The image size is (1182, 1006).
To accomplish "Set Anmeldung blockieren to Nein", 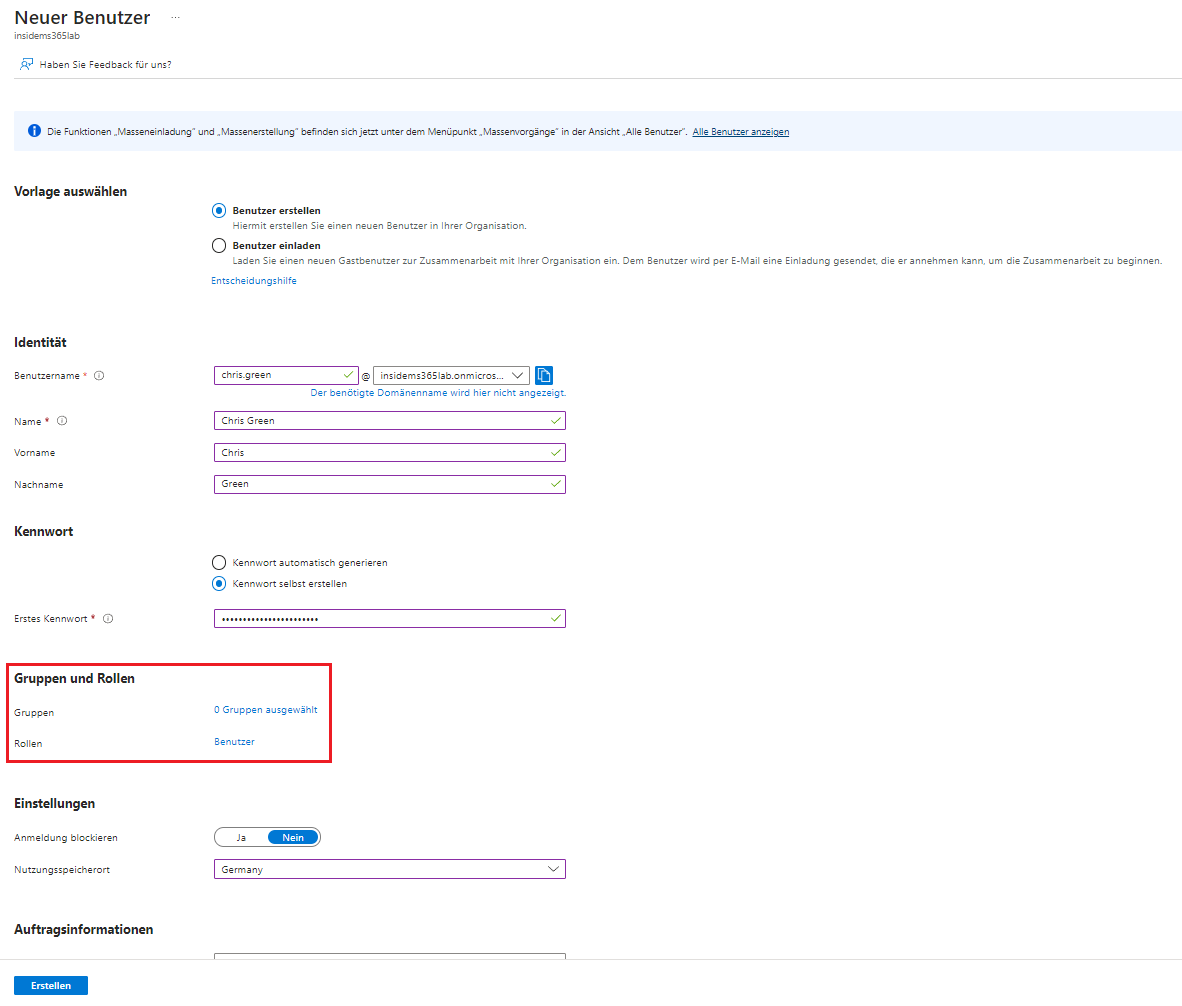I will 293,838.
